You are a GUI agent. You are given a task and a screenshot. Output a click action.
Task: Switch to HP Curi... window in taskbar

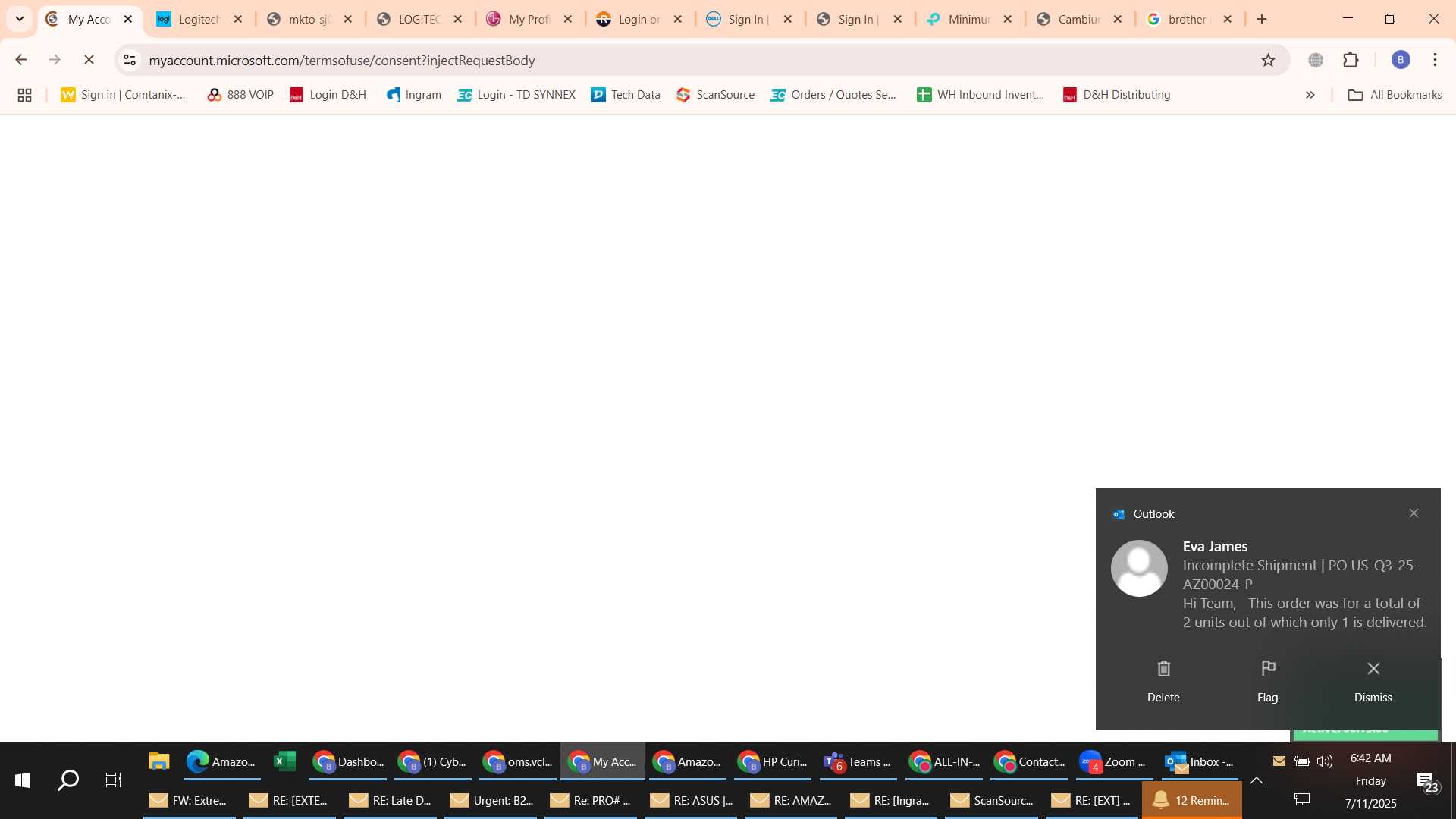[x=773, y=761]
